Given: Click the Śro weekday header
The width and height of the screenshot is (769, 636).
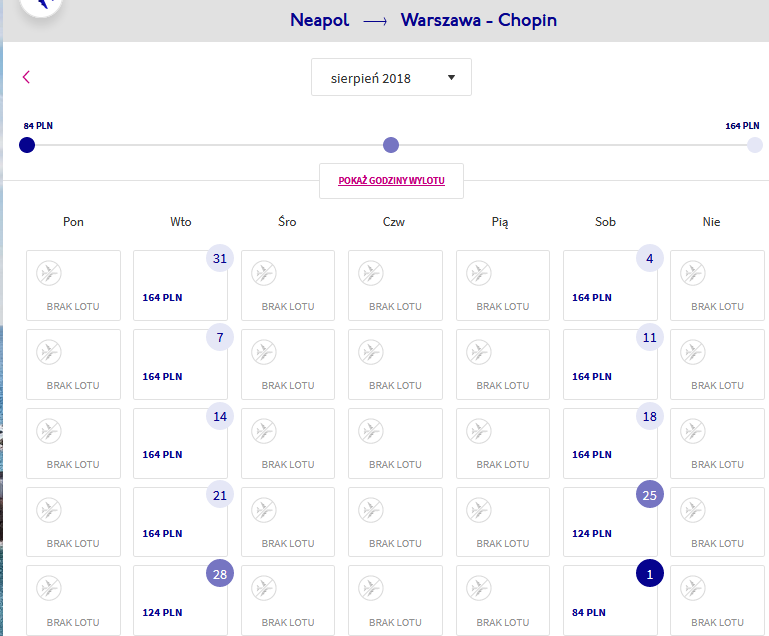Looking at the screenshot, I should pos(287,222).
